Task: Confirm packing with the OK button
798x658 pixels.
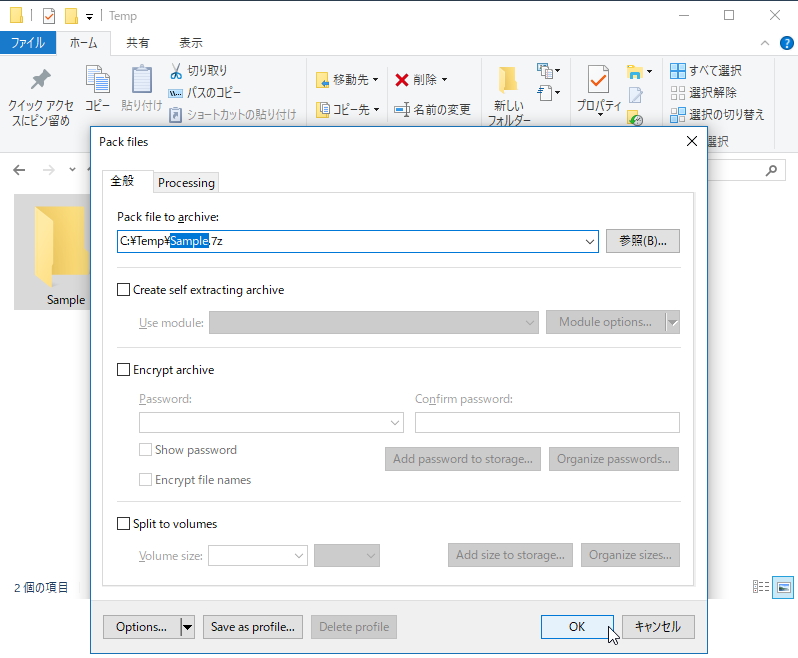Action: coord(577,626)
